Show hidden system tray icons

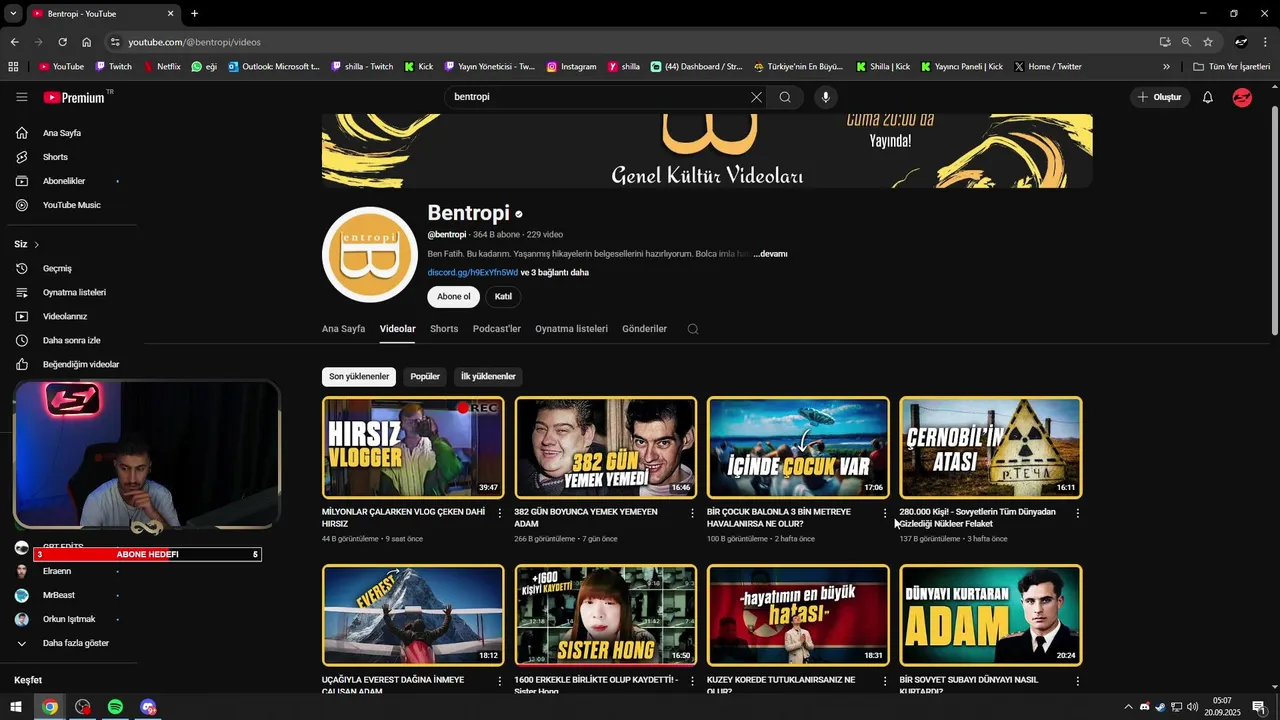pos(1129,707)
